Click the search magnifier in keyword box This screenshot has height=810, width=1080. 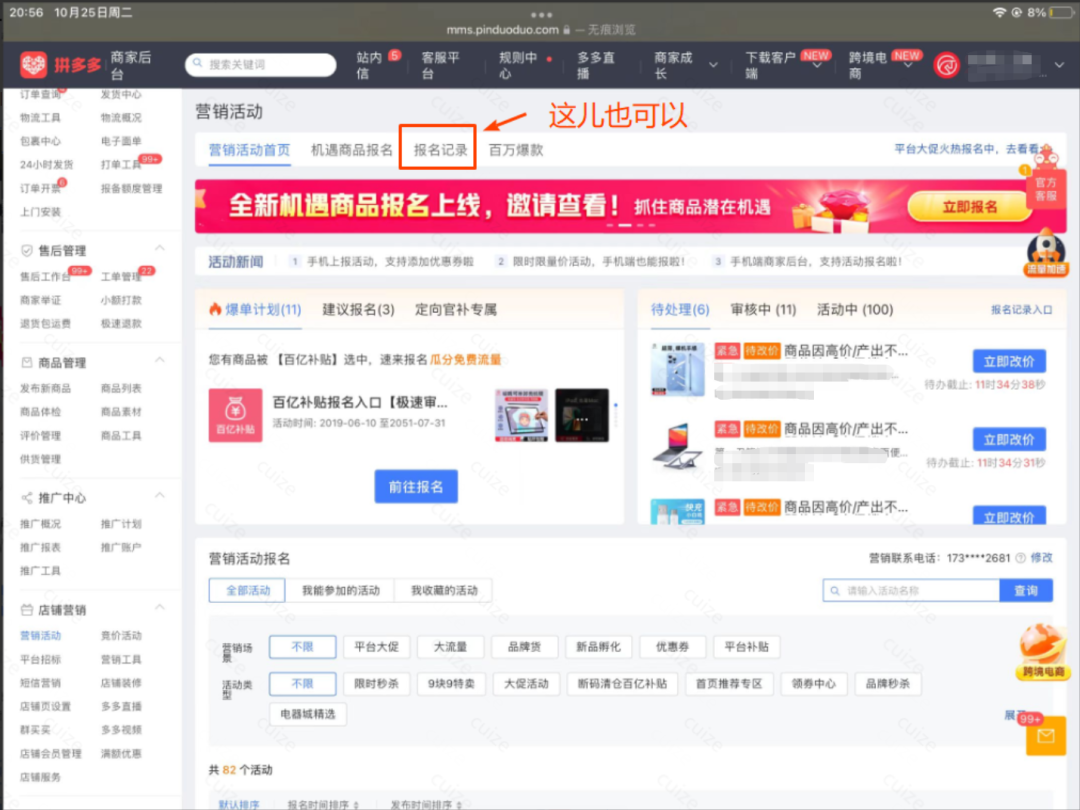tap(198, 63)
